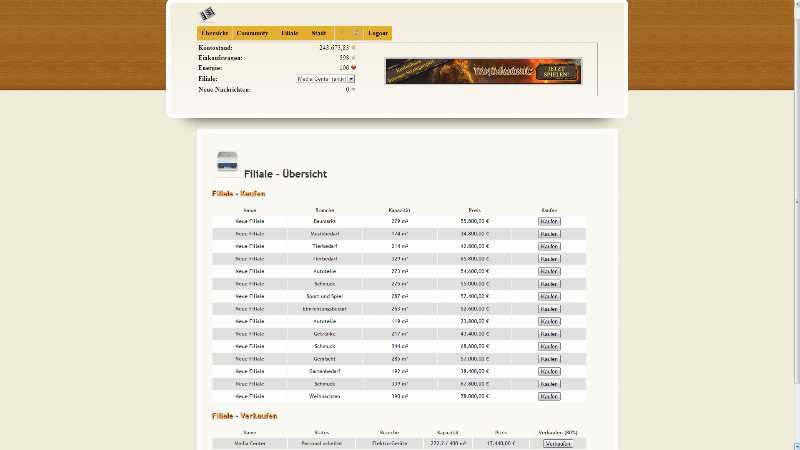Click the Kontostand balance value 243.673,83
The width and height of the screenshot is (800, 450).
(334, 47)
